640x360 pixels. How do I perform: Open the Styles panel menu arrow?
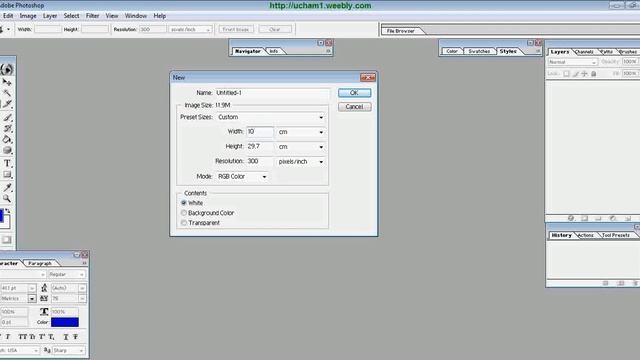pyautogui.click(x=538, y=51)
